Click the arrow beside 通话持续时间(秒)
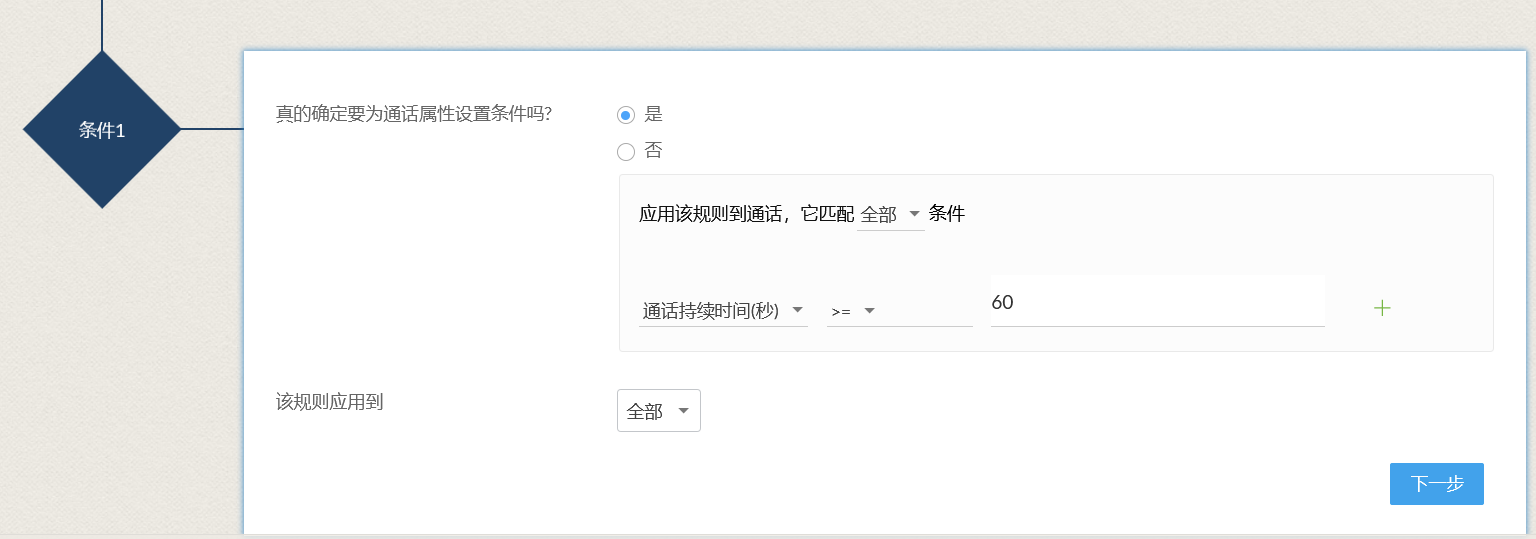This screenshot has height=539, width=1536. click(x=797, y=311)
